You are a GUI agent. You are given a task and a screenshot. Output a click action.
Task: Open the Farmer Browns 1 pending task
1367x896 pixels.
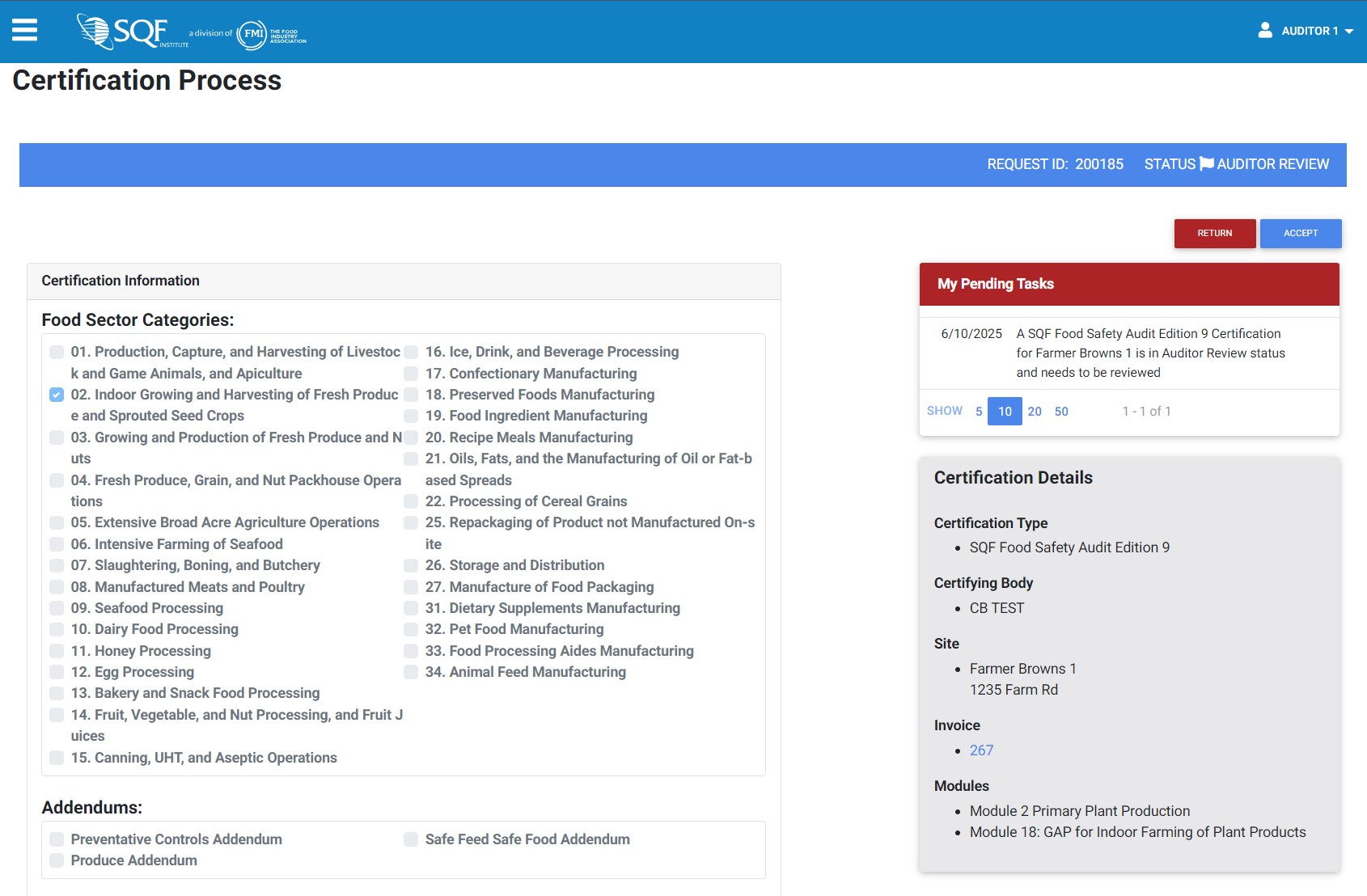coord(1149,353)
